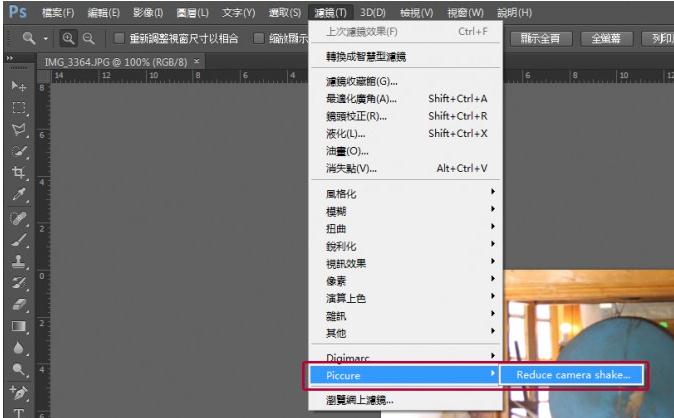Viewport: 674px width, 418px height.
Task: Expand the 其他 submenu
Action: tap(406, 333)
